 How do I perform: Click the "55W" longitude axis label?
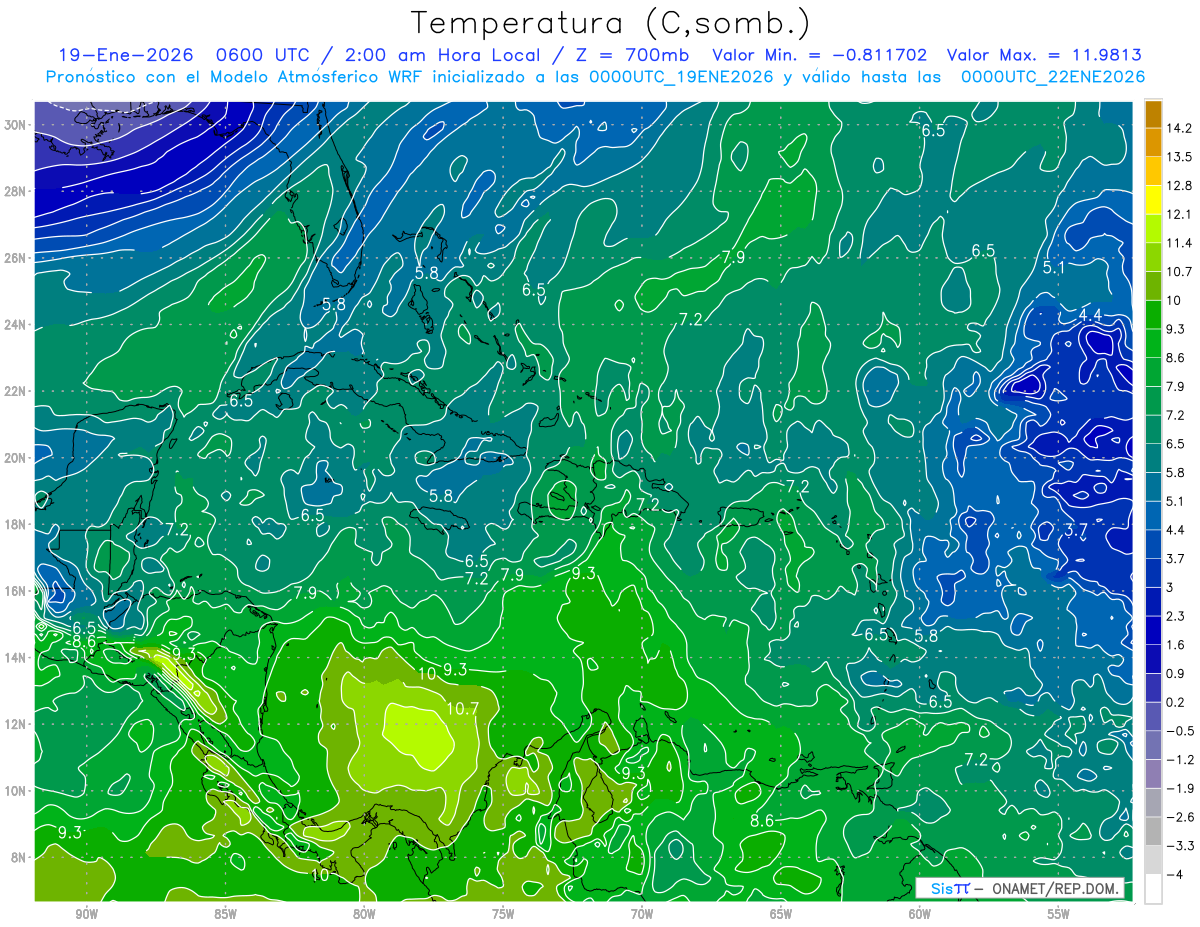tap(1059, 914)
